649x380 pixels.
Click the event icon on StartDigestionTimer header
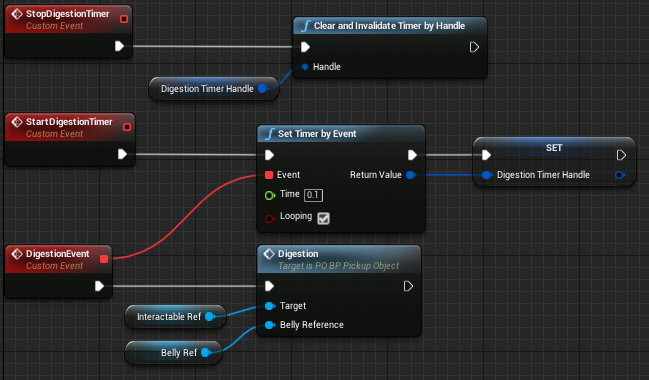click(x=17, y=122)
